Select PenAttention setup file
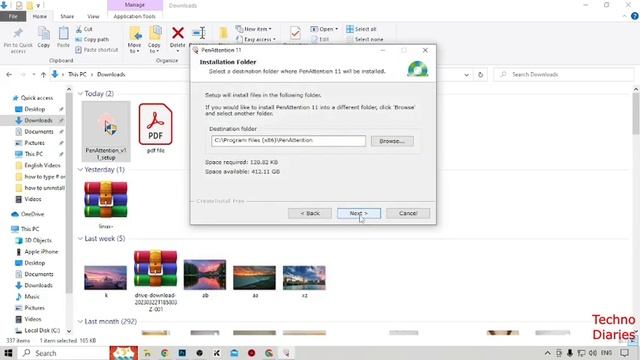 click(106, 131)
